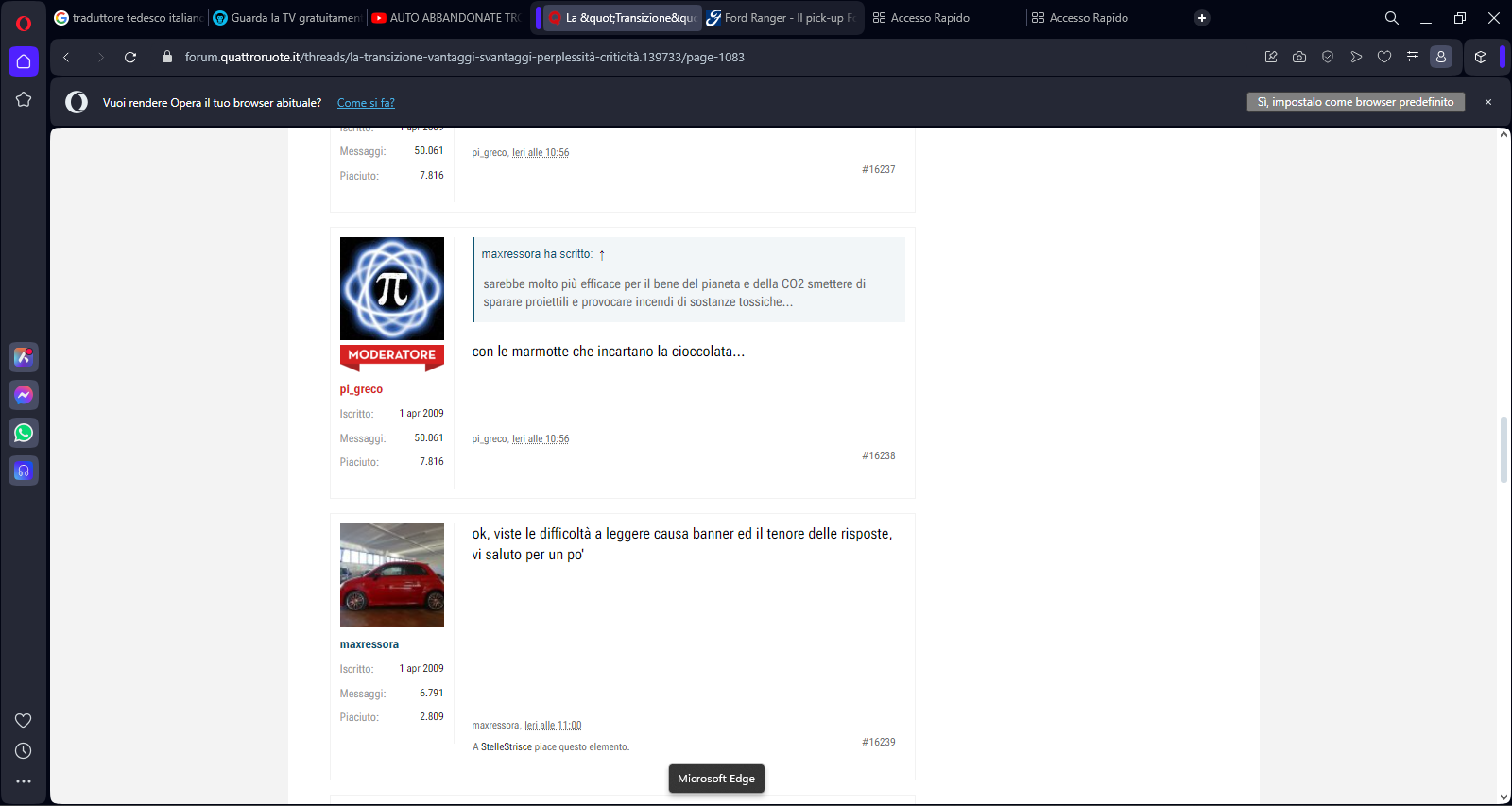Open Aria AI sidebar icon
The width and height of the screenshot is (1512, 806).
[24, 357]
